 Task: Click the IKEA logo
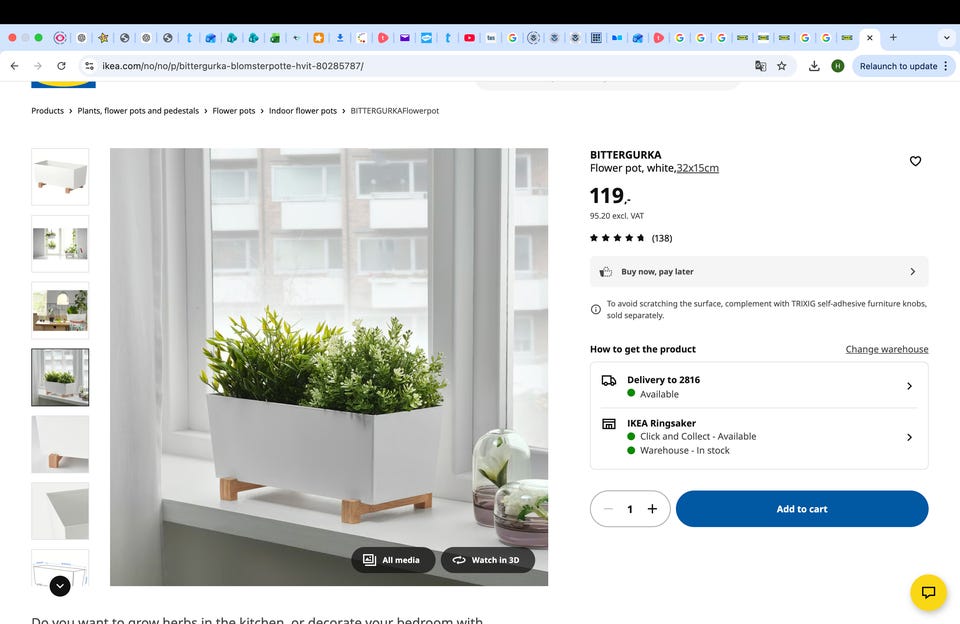pyautogui.click(x=63, y=85)
